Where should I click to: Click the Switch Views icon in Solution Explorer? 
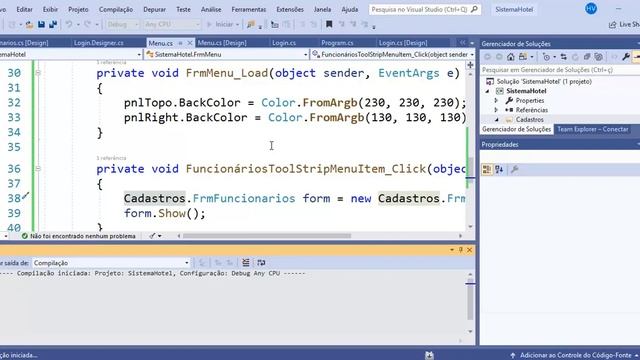[x=523, y=57]
